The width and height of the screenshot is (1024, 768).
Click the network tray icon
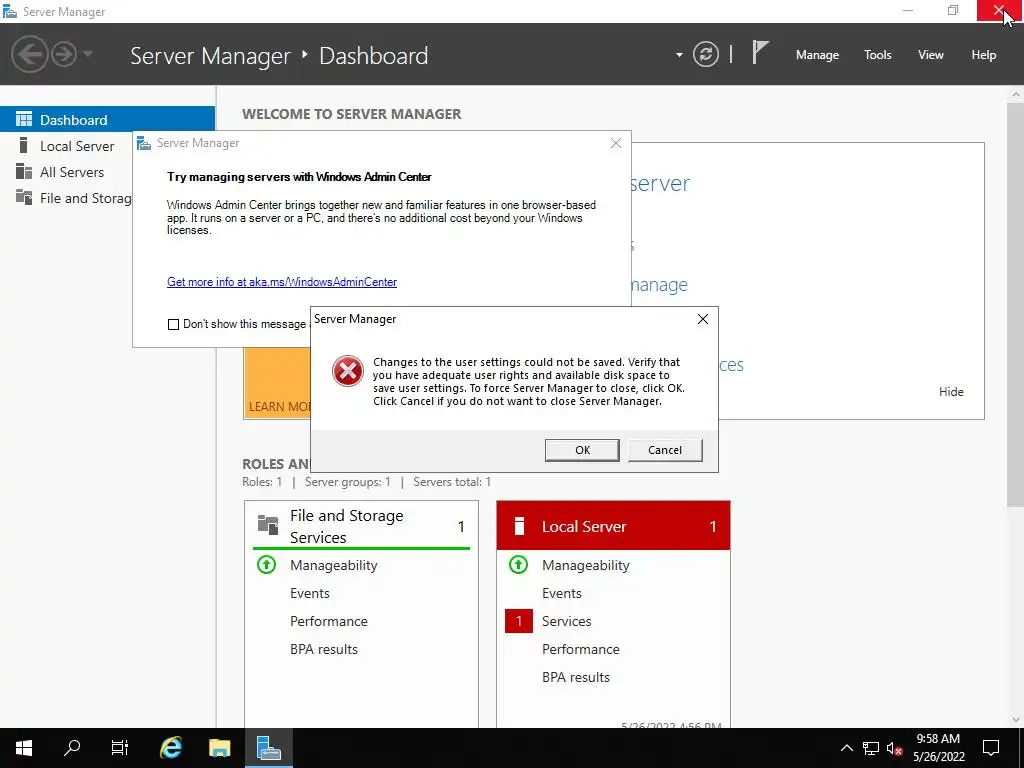coord(871,748)
